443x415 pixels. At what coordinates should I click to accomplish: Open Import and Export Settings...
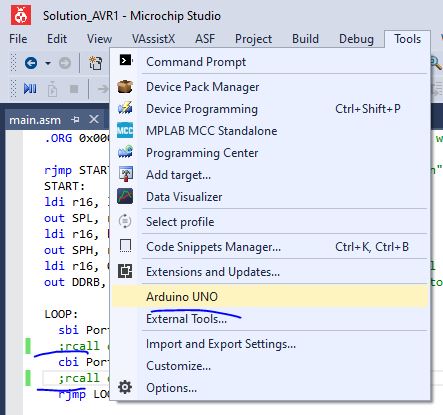pyautogui.click(x=270, y=344)
